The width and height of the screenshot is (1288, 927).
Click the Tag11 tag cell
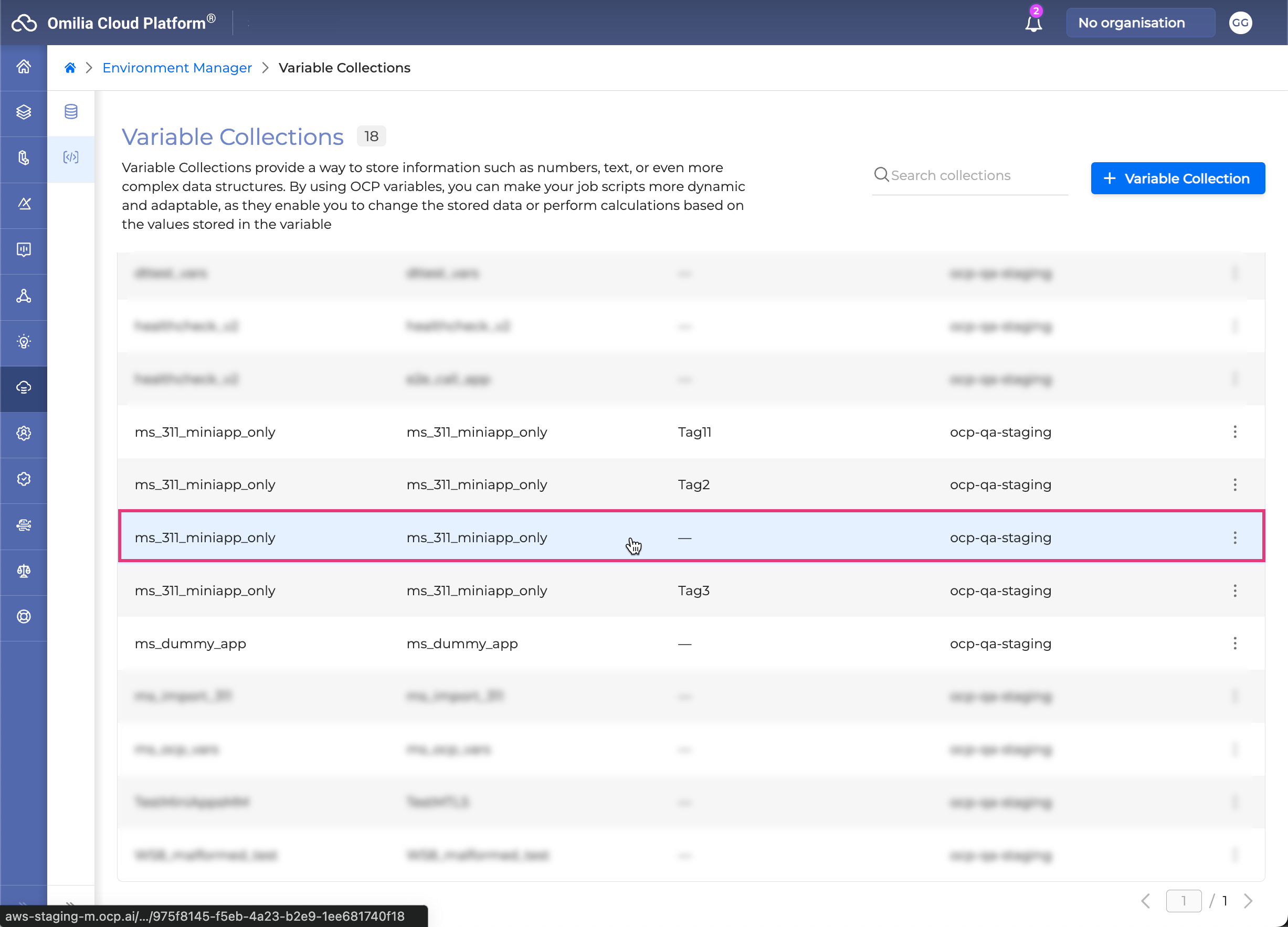694,431
